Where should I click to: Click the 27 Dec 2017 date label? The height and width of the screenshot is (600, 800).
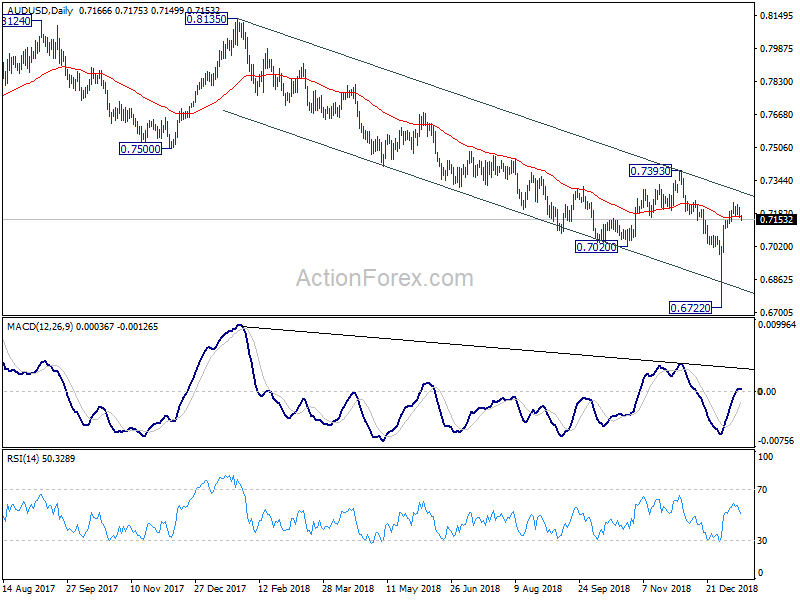[220, 588]
